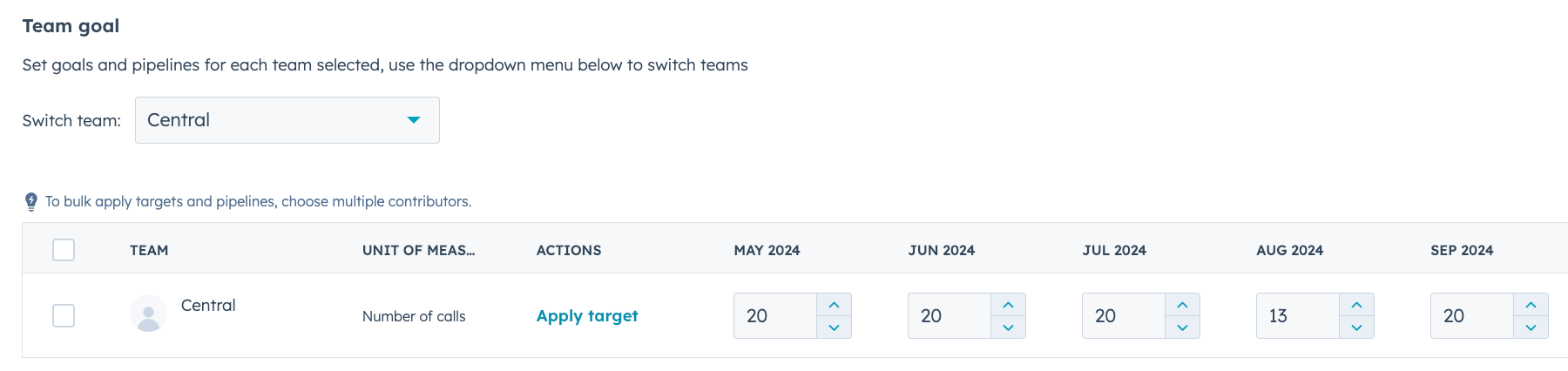Increase the Sep 2024 target value
This screenshot has width=1568, height=371.
pyautogui.click(x=1531, y=305)
